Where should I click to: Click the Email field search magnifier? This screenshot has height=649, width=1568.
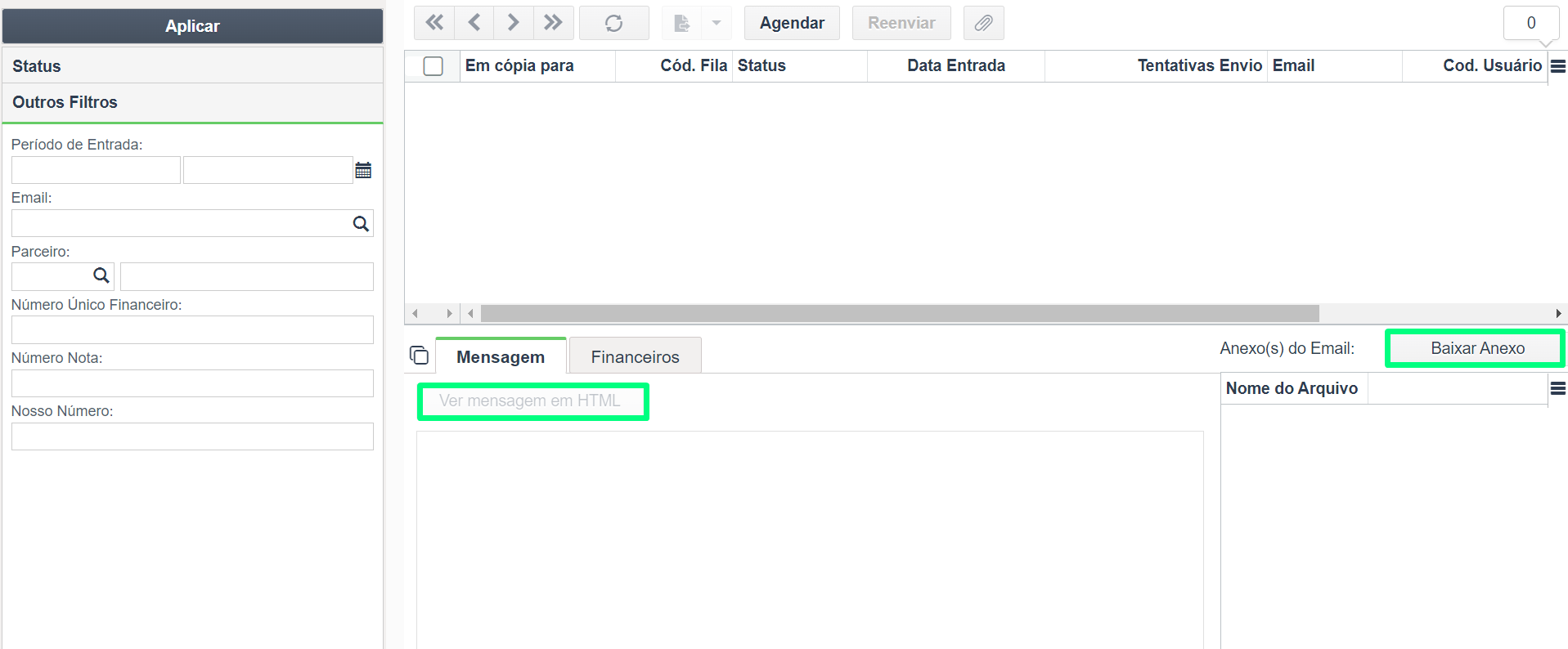tap(361, 223)
